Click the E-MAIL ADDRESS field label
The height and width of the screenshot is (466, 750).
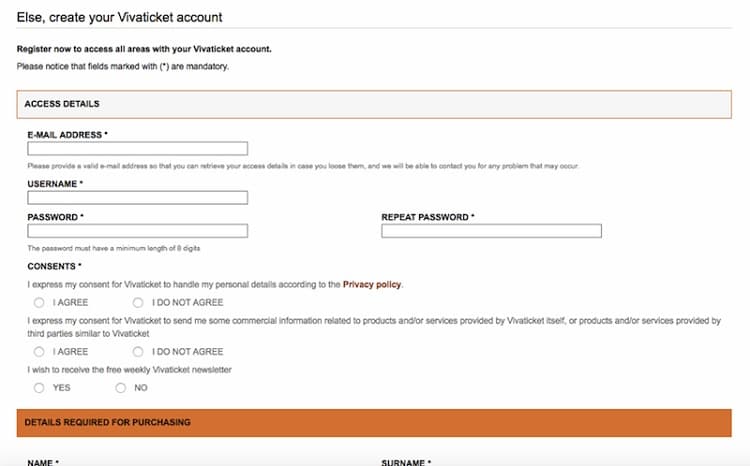point(67,134)
